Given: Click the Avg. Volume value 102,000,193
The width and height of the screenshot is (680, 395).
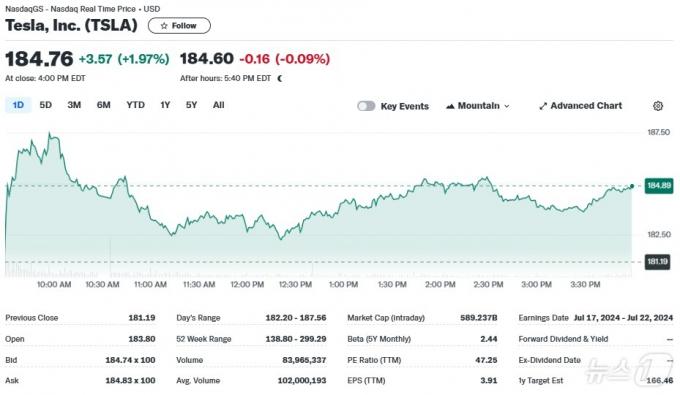Looking at the screenshot, I should click(302, 381).
